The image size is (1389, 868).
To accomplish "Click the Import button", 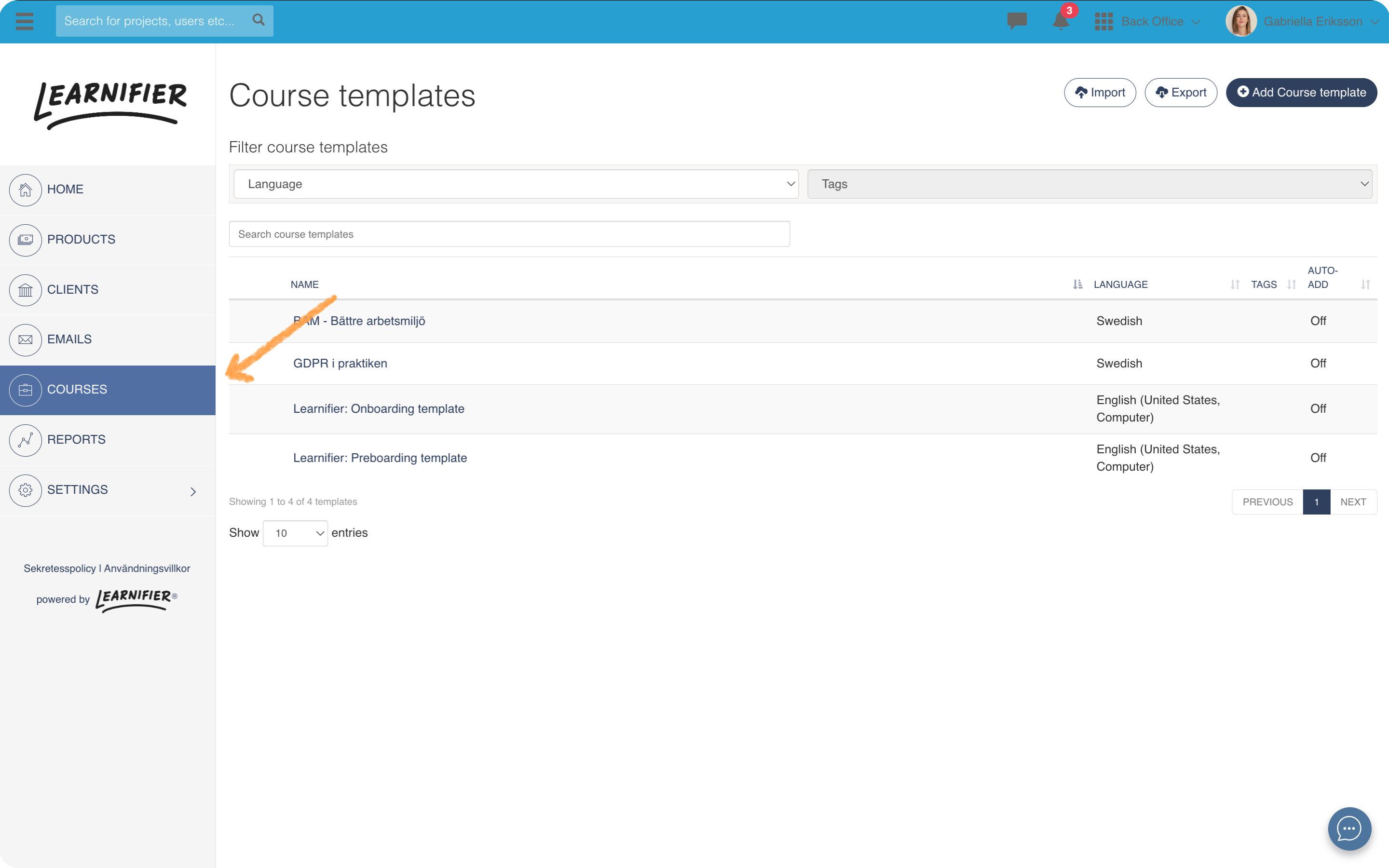I will 1100,93.
